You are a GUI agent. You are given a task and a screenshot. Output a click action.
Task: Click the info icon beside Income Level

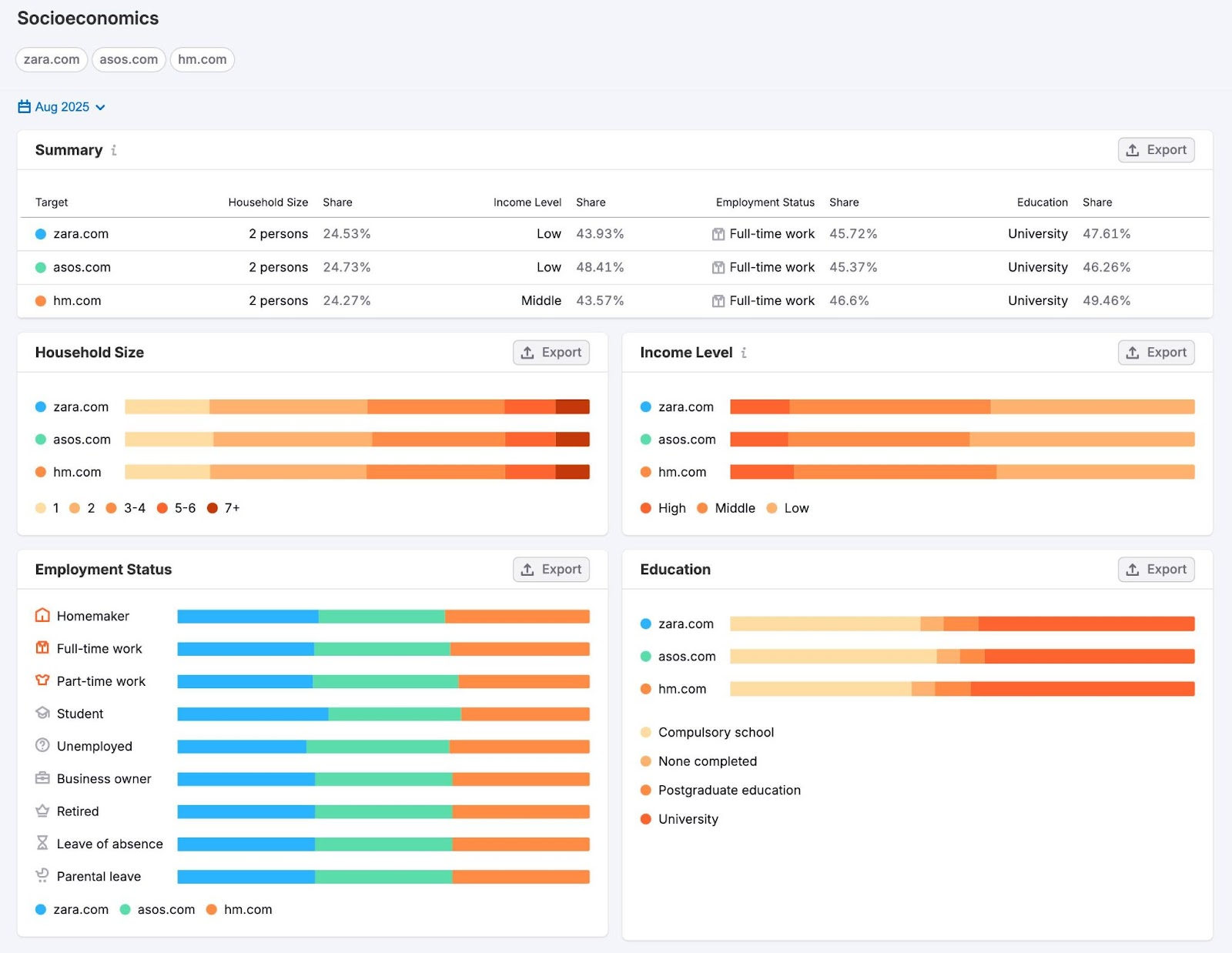[744, 353]
